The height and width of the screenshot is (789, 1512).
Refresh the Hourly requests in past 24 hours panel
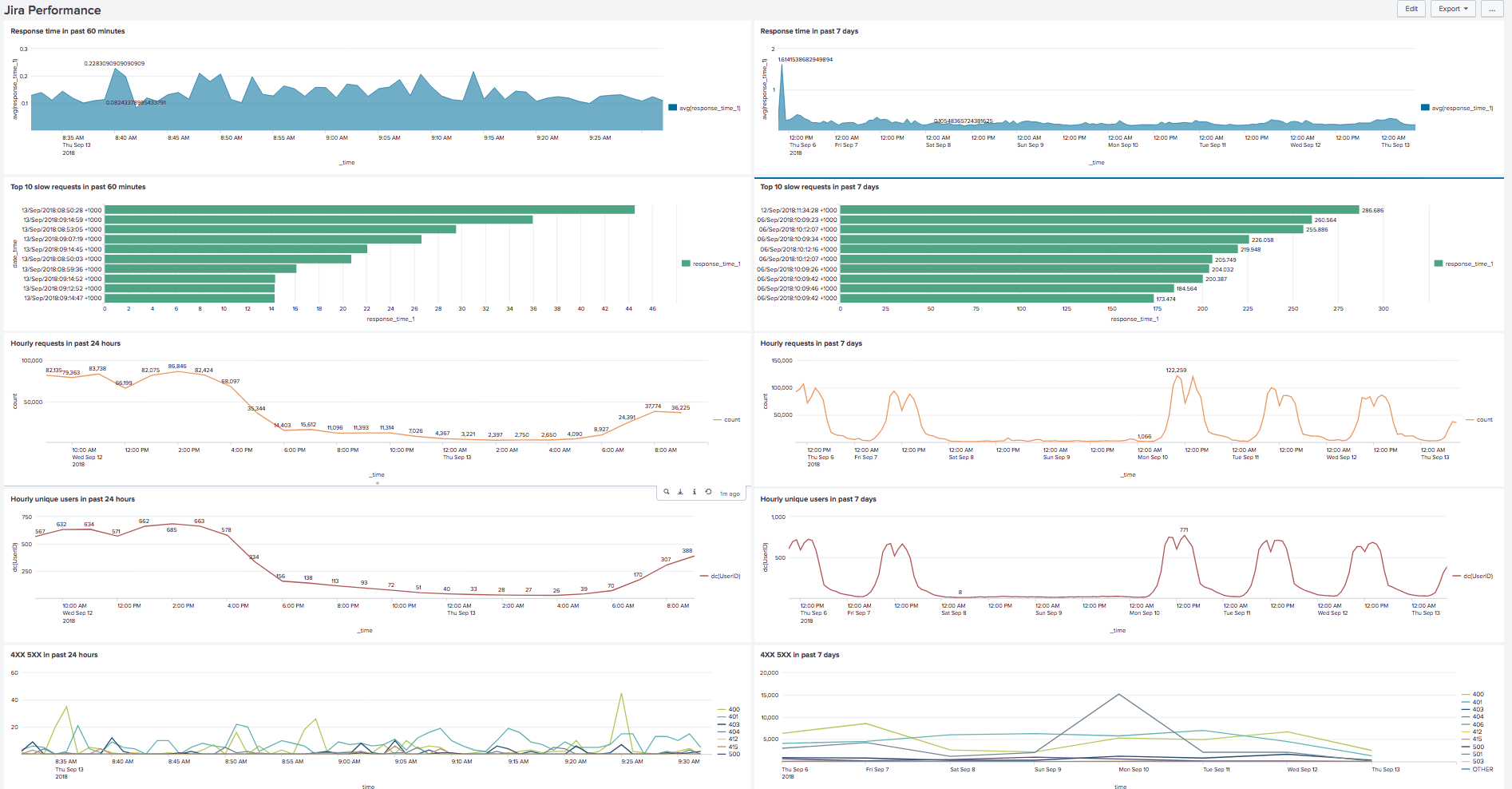coord(708,492)
